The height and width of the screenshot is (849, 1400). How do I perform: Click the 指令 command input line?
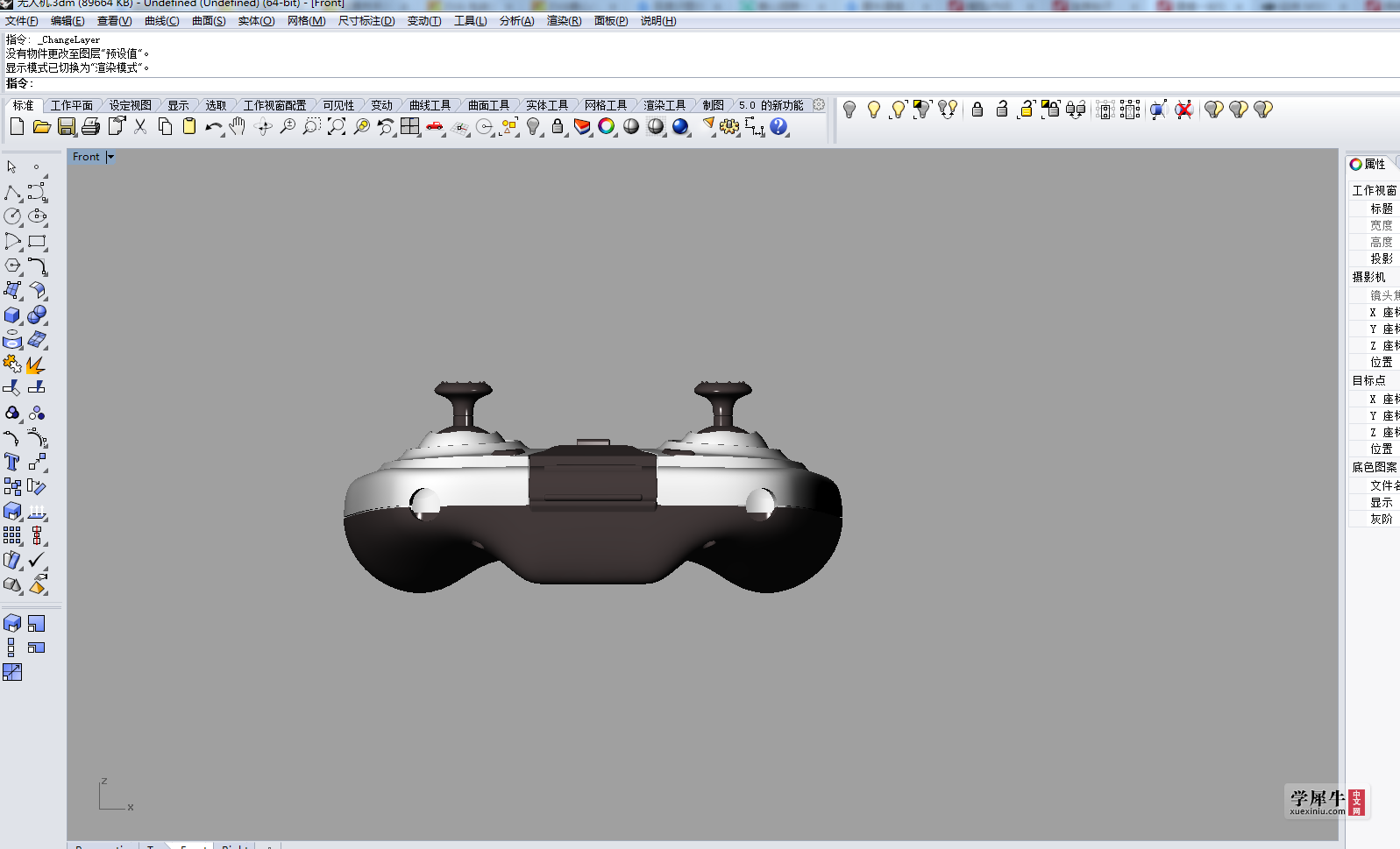coord(701,83)
